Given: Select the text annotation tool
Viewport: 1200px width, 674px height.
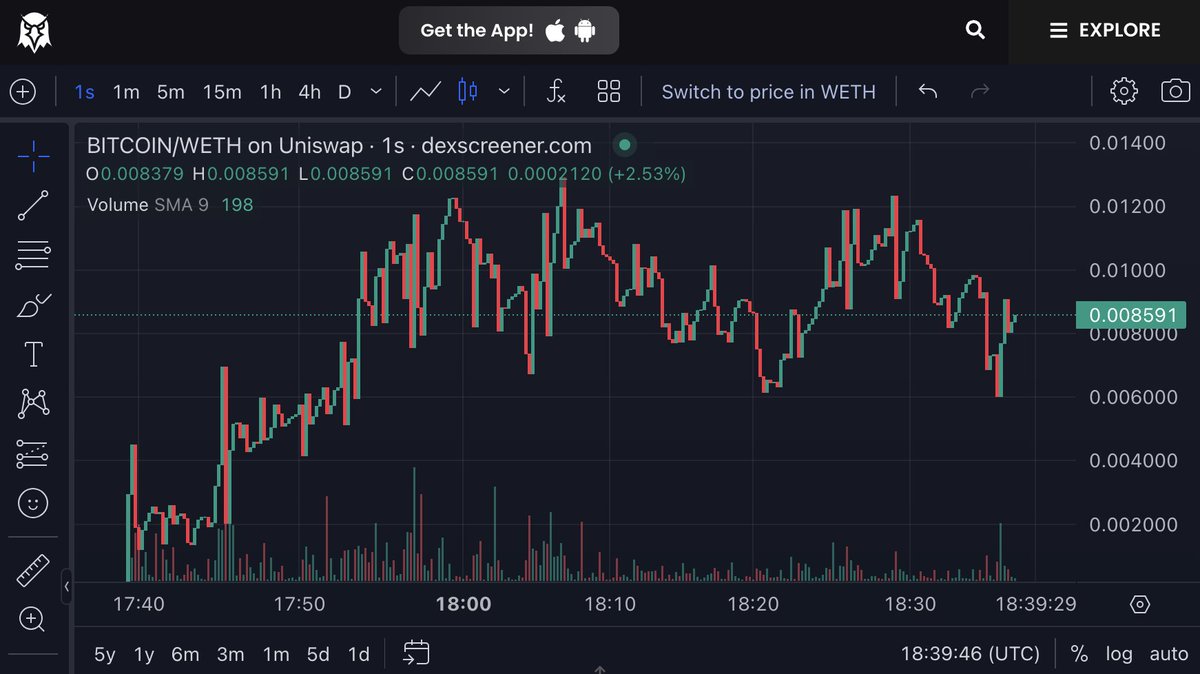Looking at the screenshot, I should coord(33,354).
